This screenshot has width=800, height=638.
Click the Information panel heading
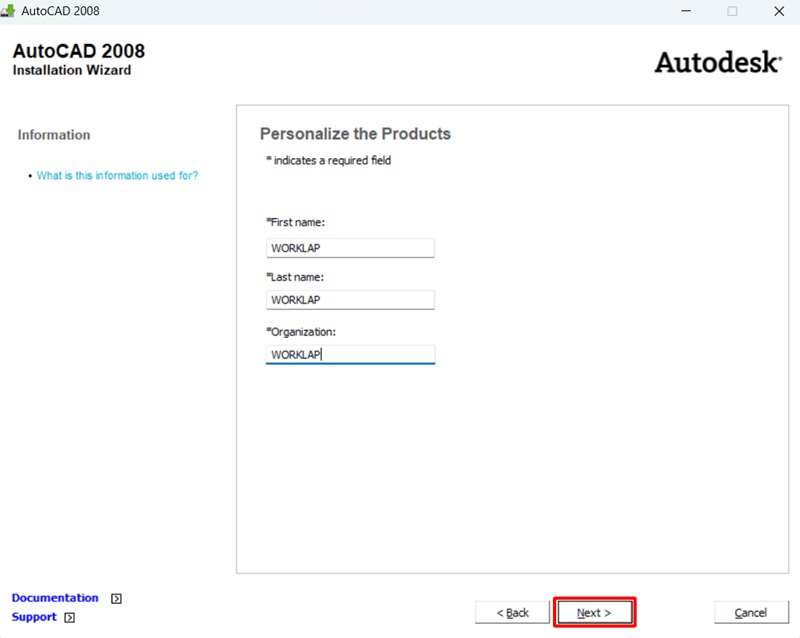pos(54,135)
